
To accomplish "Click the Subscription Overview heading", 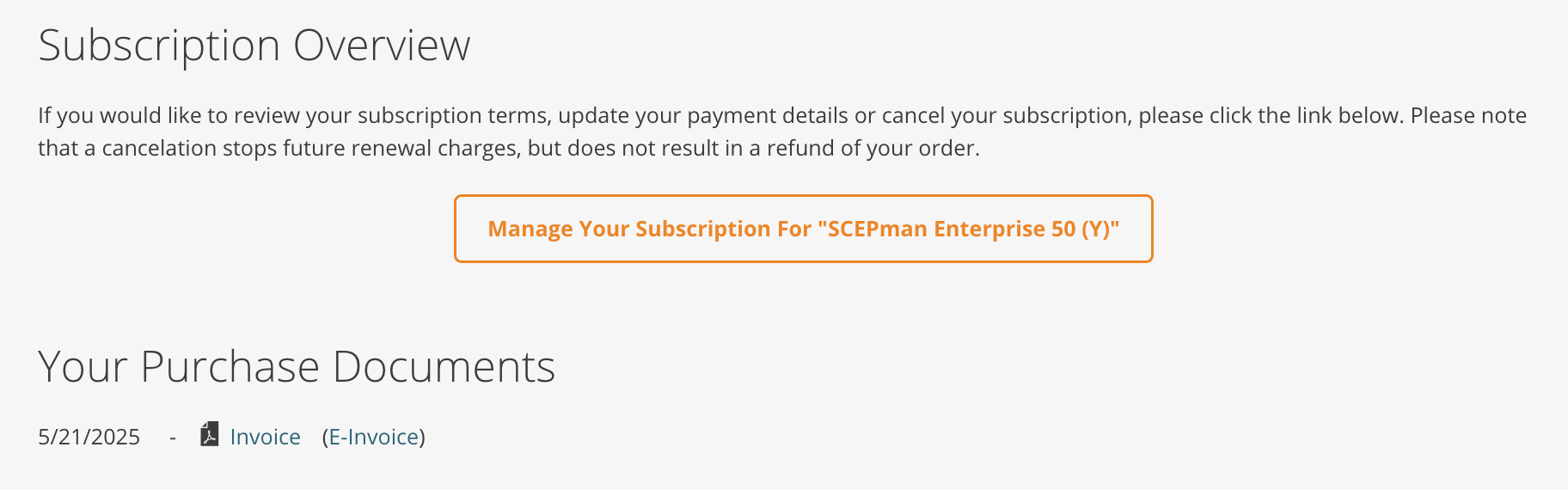I will pyautogui.click(x=254, y=46).
